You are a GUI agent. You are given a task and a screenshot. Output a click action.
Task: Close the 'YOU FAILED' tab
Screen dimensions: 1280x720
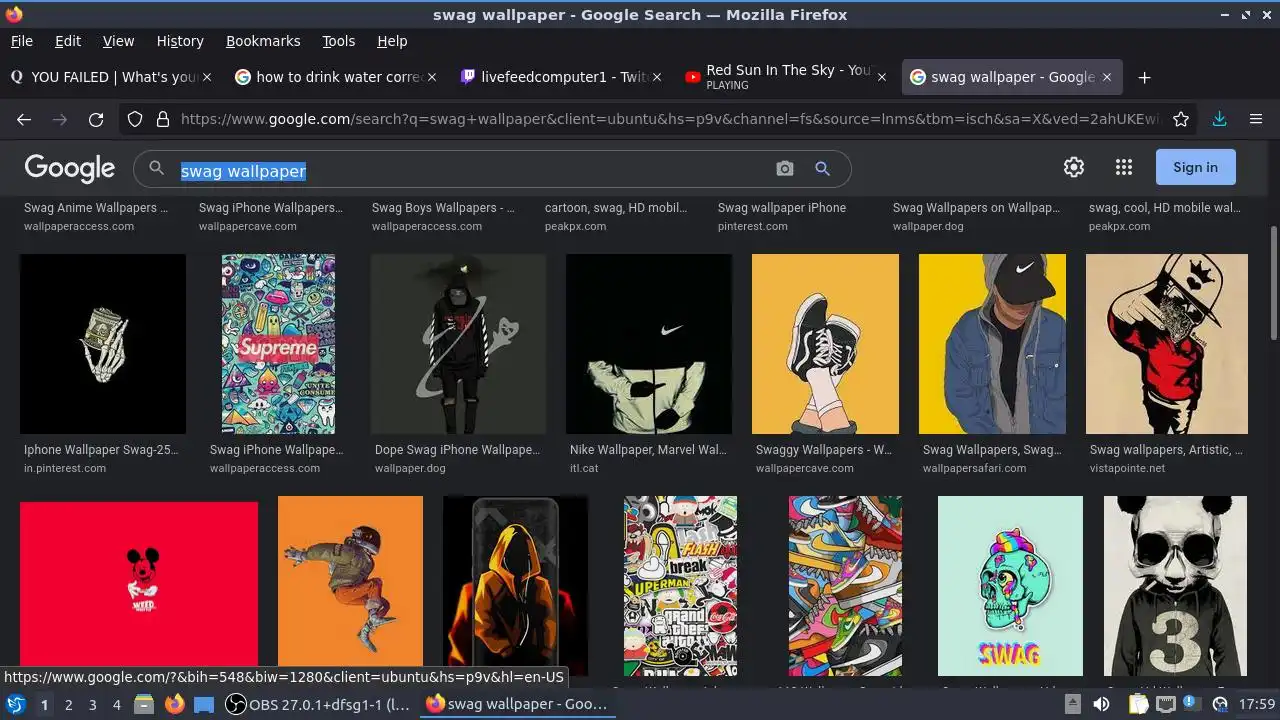click(x=207, y=77)
